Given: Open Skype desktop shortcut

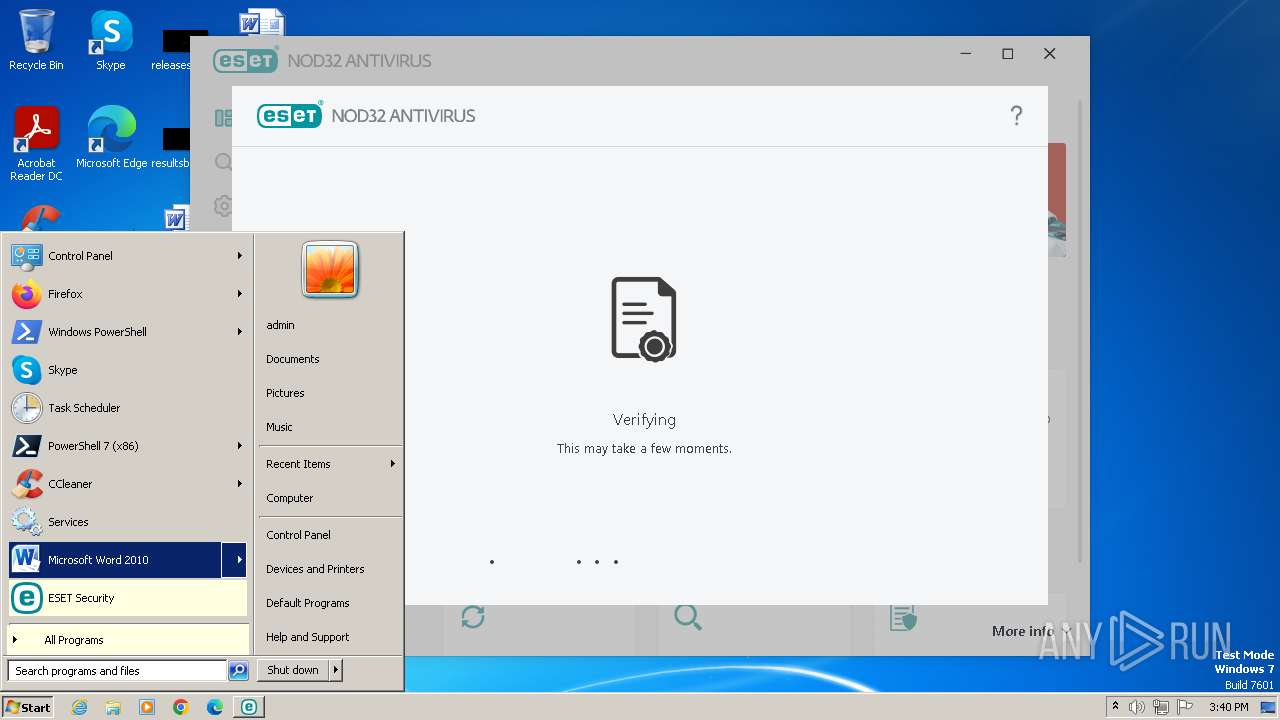Looking at the screenshot, I should (x=111, y=40).
